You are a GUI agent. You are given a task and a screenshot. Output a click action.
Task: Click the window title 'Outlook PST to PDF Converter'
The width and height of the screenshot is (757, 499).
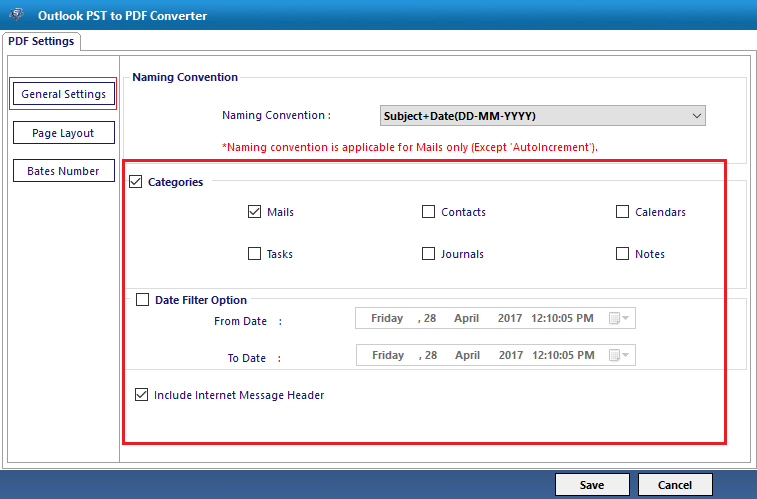point(123,15)
